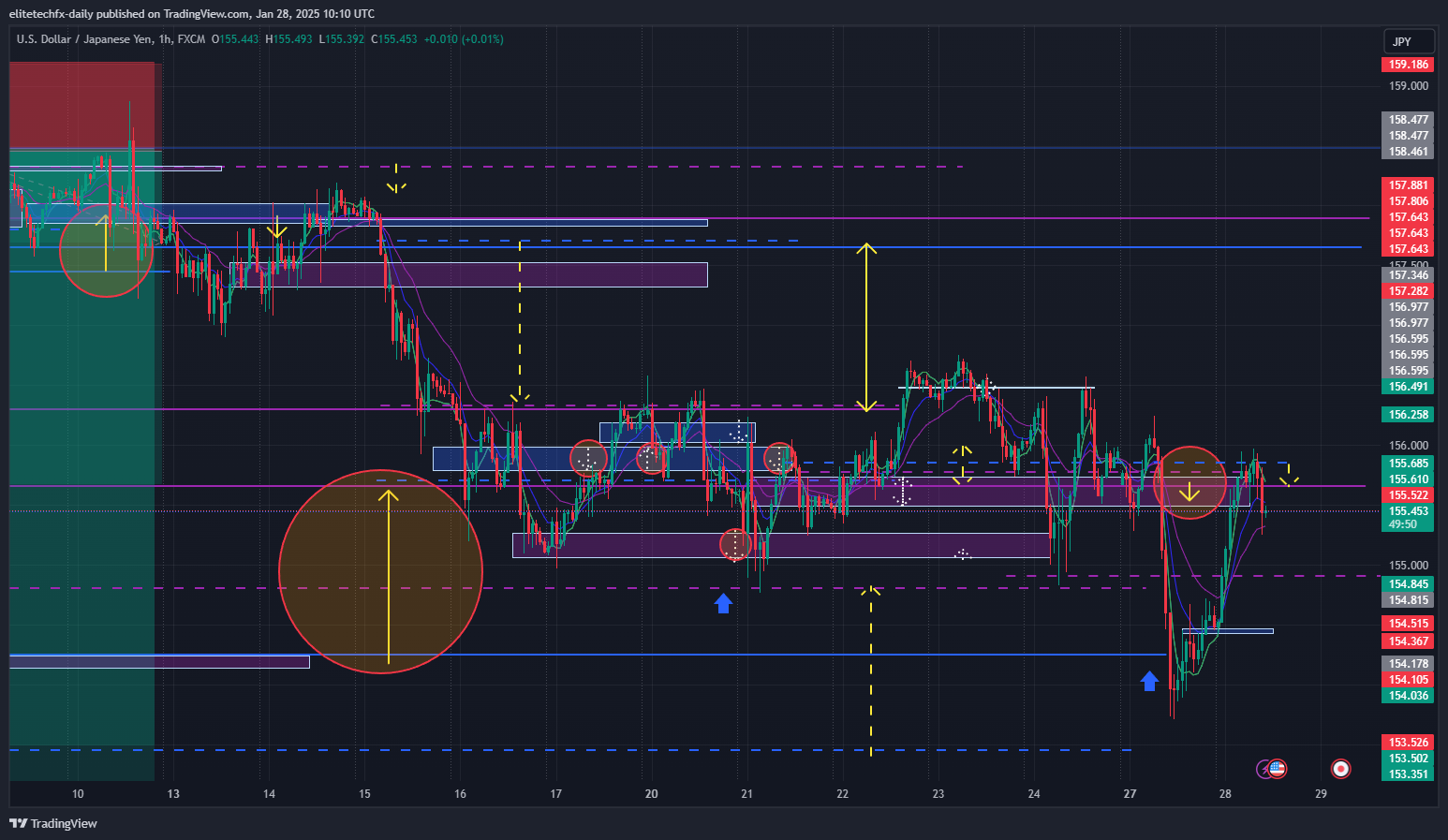Click the US flag economic event icon
The width and height of the screenshot is (1448, 840).
(x=1278, y=769)
